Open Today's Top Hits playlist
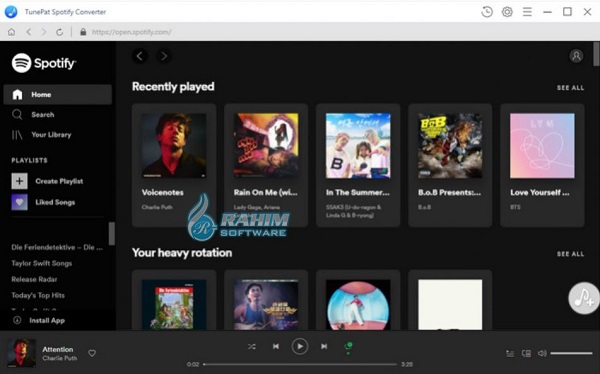600x374 pixels. (38, 296)
